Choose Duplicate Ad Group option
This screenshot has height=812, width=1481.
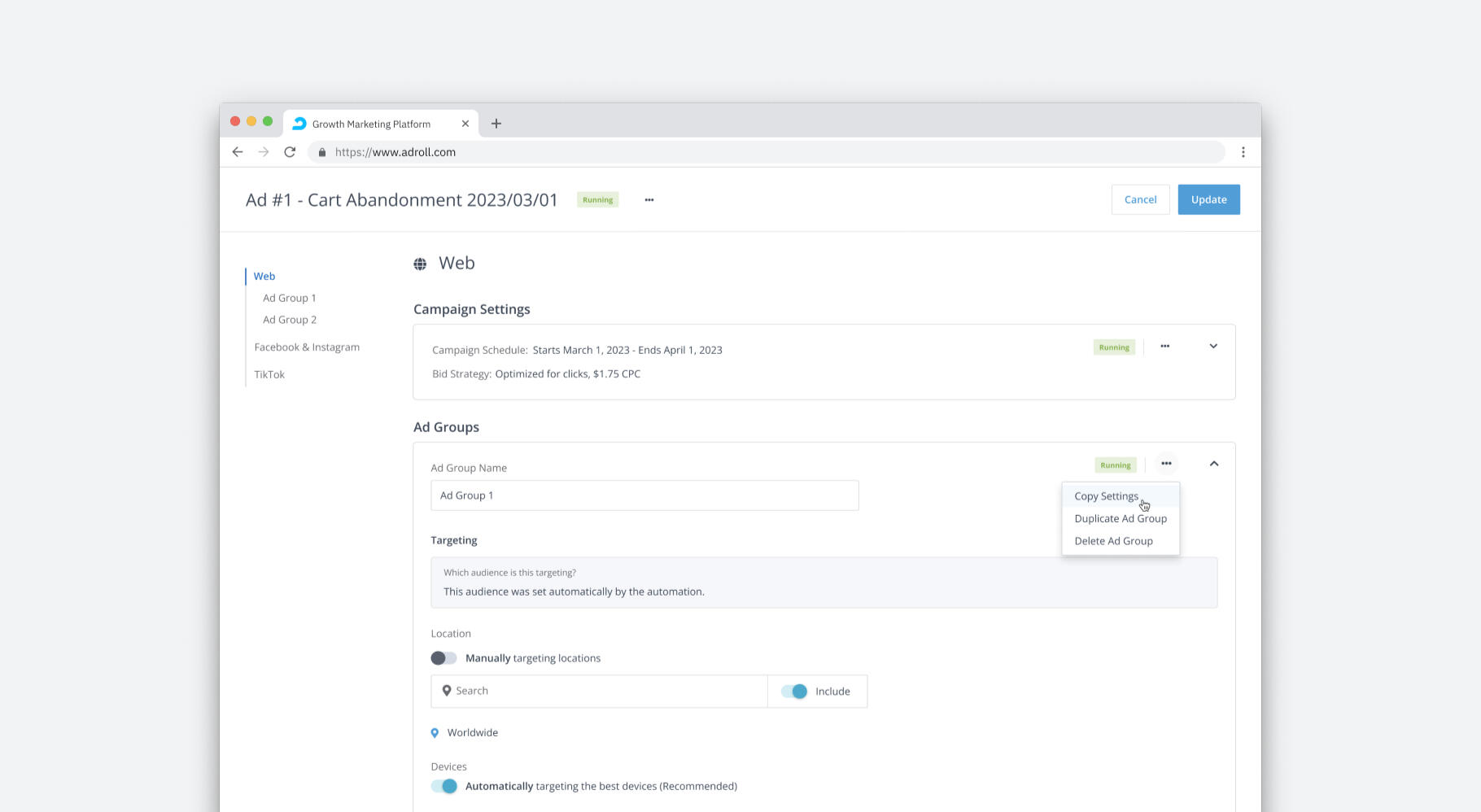pos(1120,518)
